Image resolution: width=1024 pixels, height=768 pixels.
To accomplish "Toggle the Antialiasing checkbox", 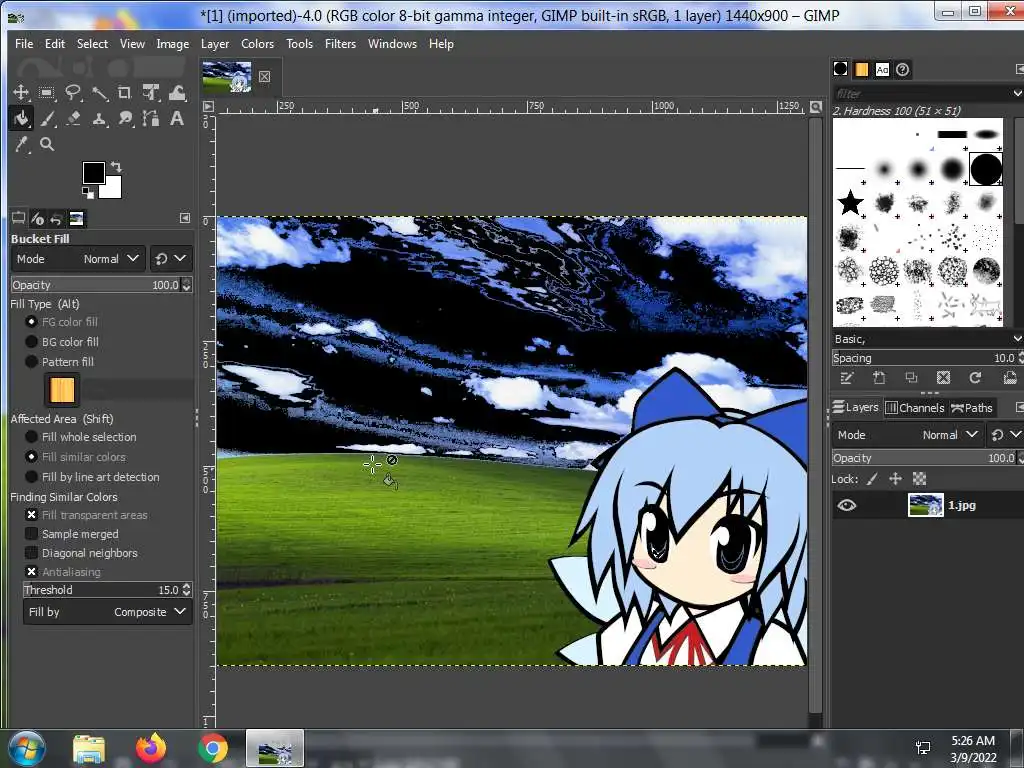I will [x=31, y=571].
